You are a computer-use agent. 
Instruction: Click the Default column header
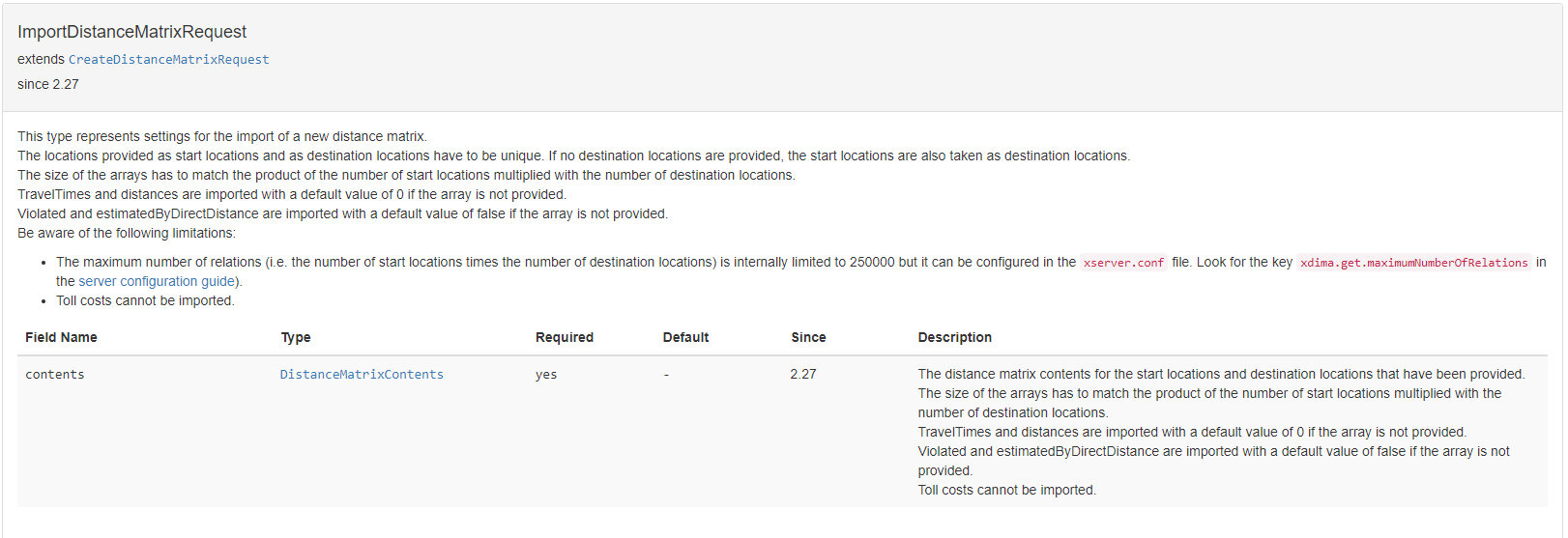point(685,337)
